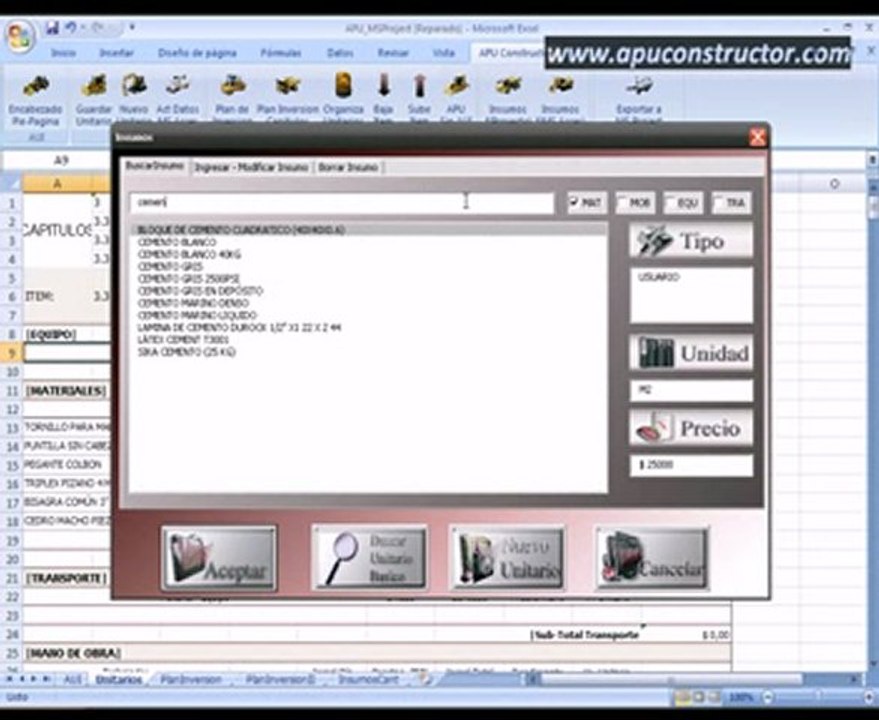Viewport: 879px width, 720px height.
Task: Click the Precio button
Action: [691, 428]
